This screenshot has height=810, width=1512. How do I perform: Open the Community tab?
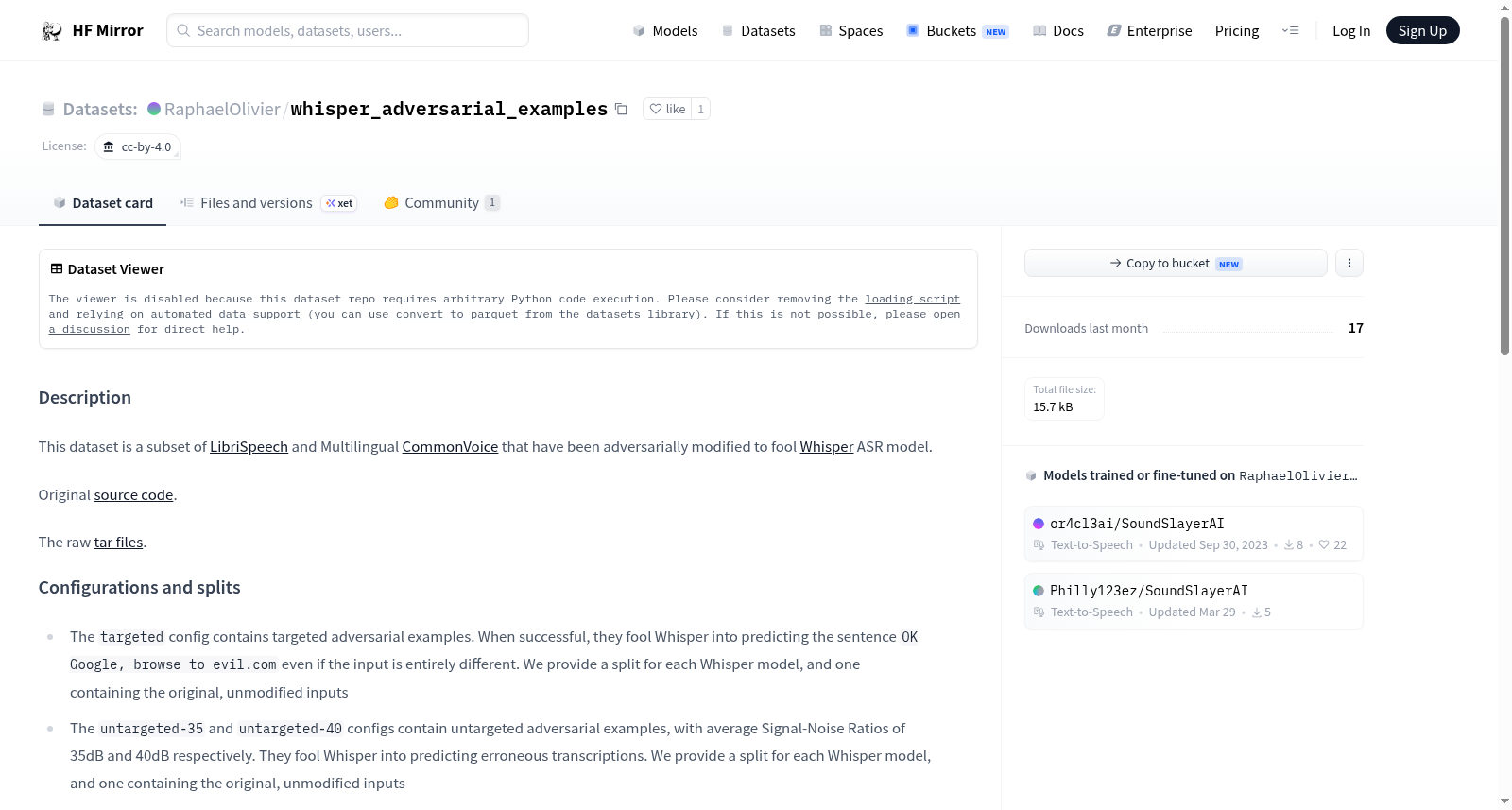click(441, 203)
